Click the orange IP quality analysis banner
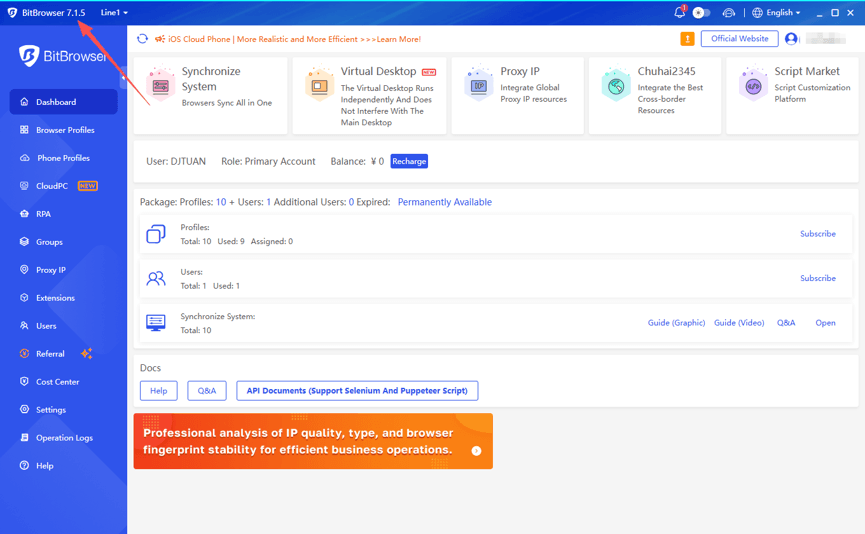 (313, 441)
